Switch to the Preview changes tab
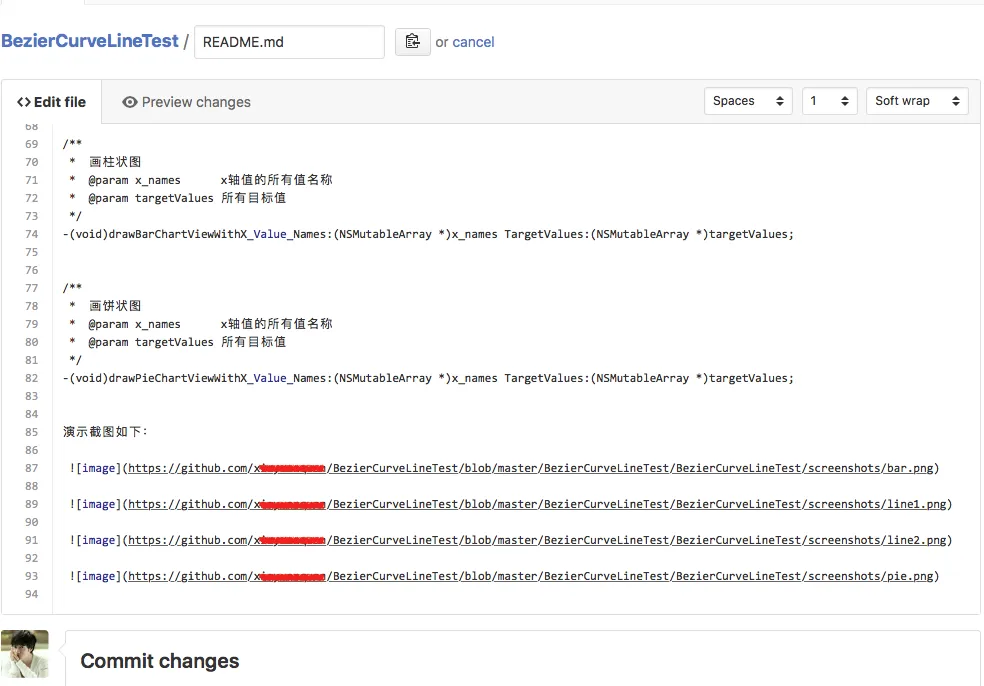Image resolution: width=984 pixels, height=686 pixels. click(186, 102)
